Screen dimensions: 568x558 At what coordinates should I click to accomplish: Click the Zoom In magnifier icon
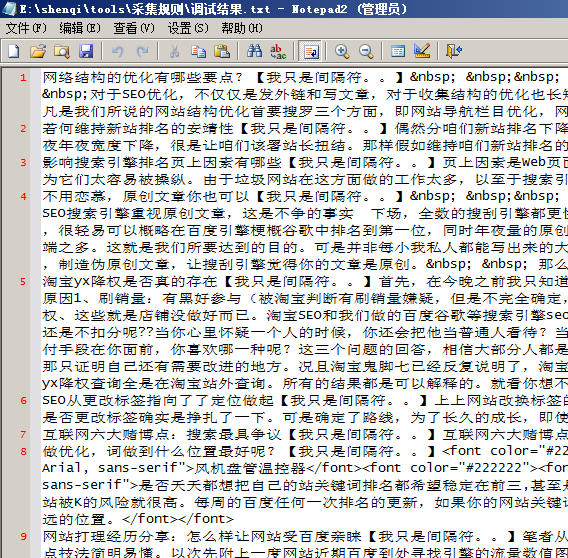[x=342, y=51]
